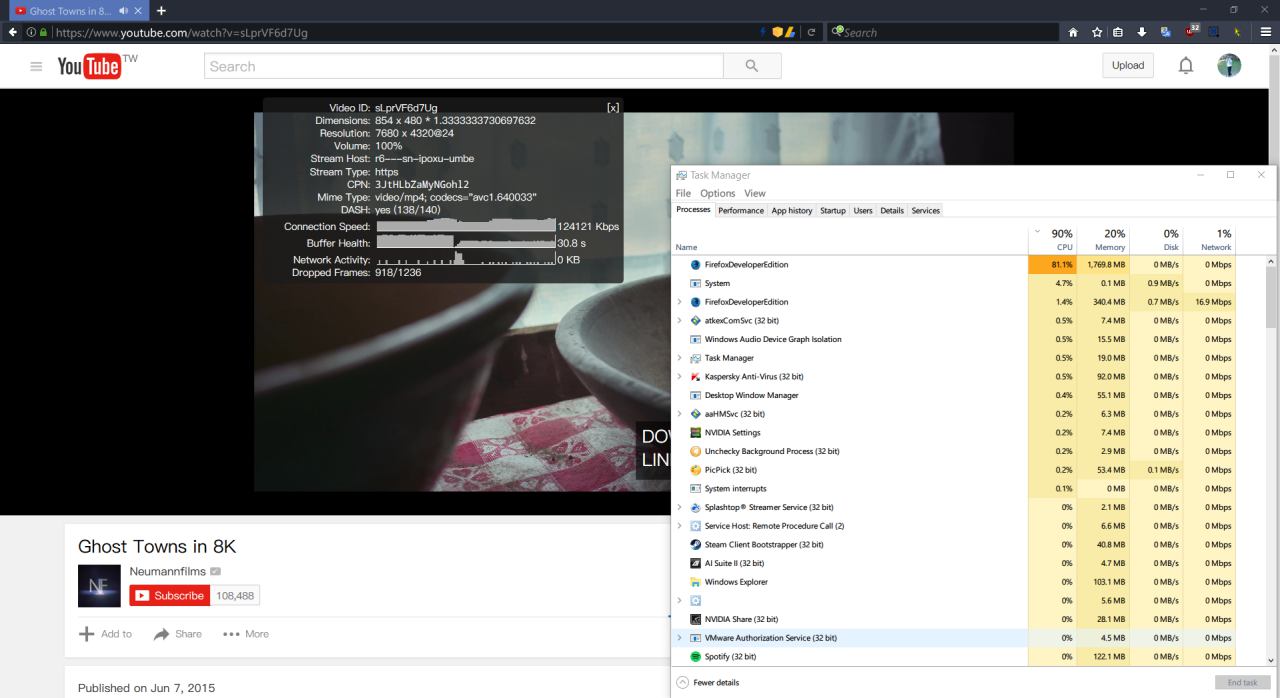Expand Service Host Remote Procedure Call

click(680, 526)
